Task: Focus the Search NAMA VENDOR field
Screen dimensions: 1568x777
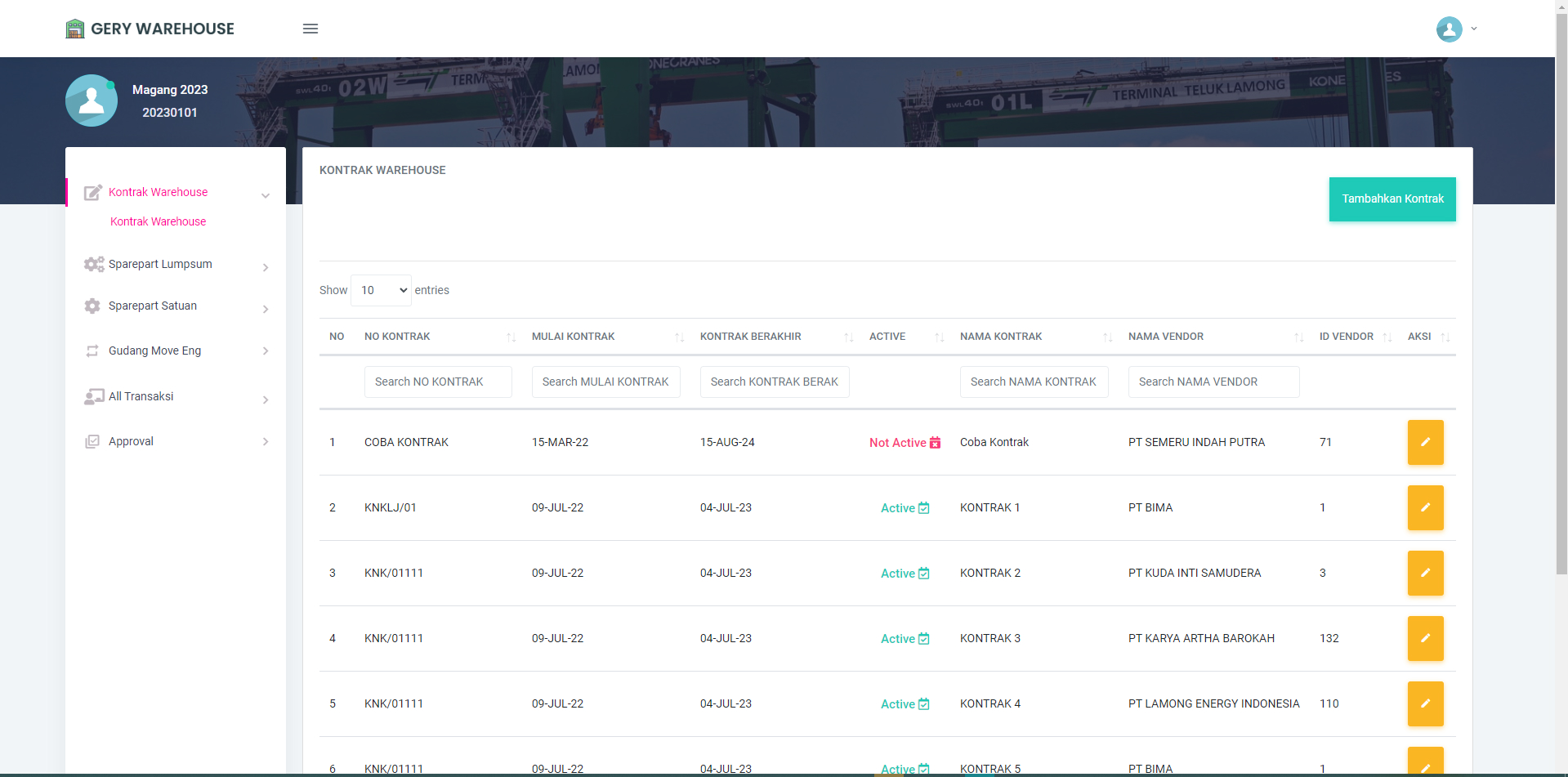Action: [x=1213, y=382]
